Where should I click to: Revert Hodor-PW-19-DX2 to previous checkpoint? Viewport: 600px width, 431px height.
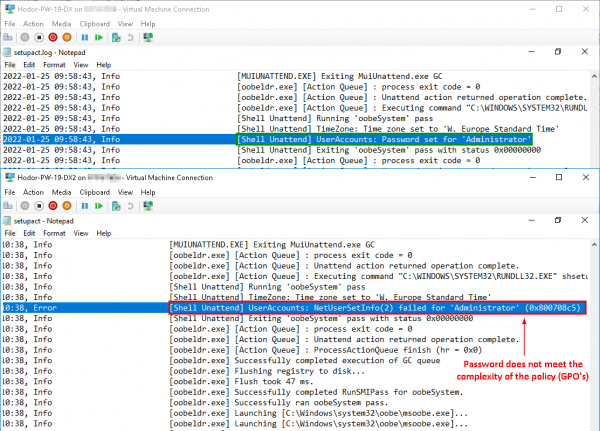130,206
